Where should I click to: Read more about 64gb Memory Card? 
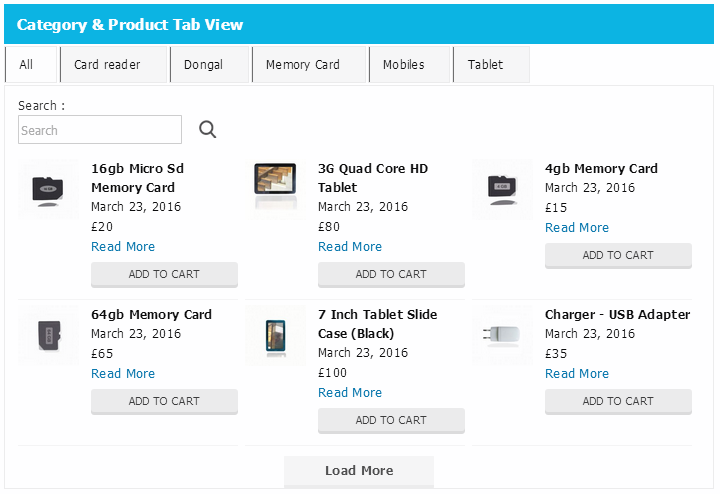(123, 374)
